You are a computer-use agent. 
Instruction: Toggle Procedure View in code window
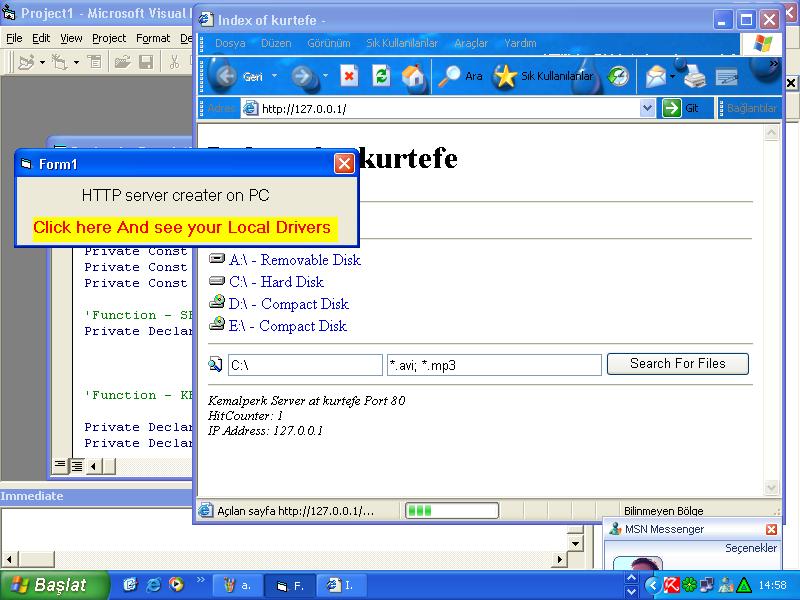tap(60, 466)
